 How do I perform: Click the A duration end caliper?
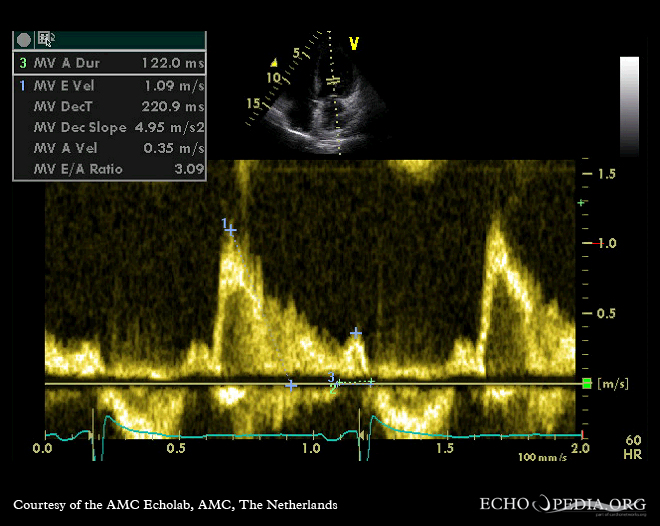click(x=371, y=382)
